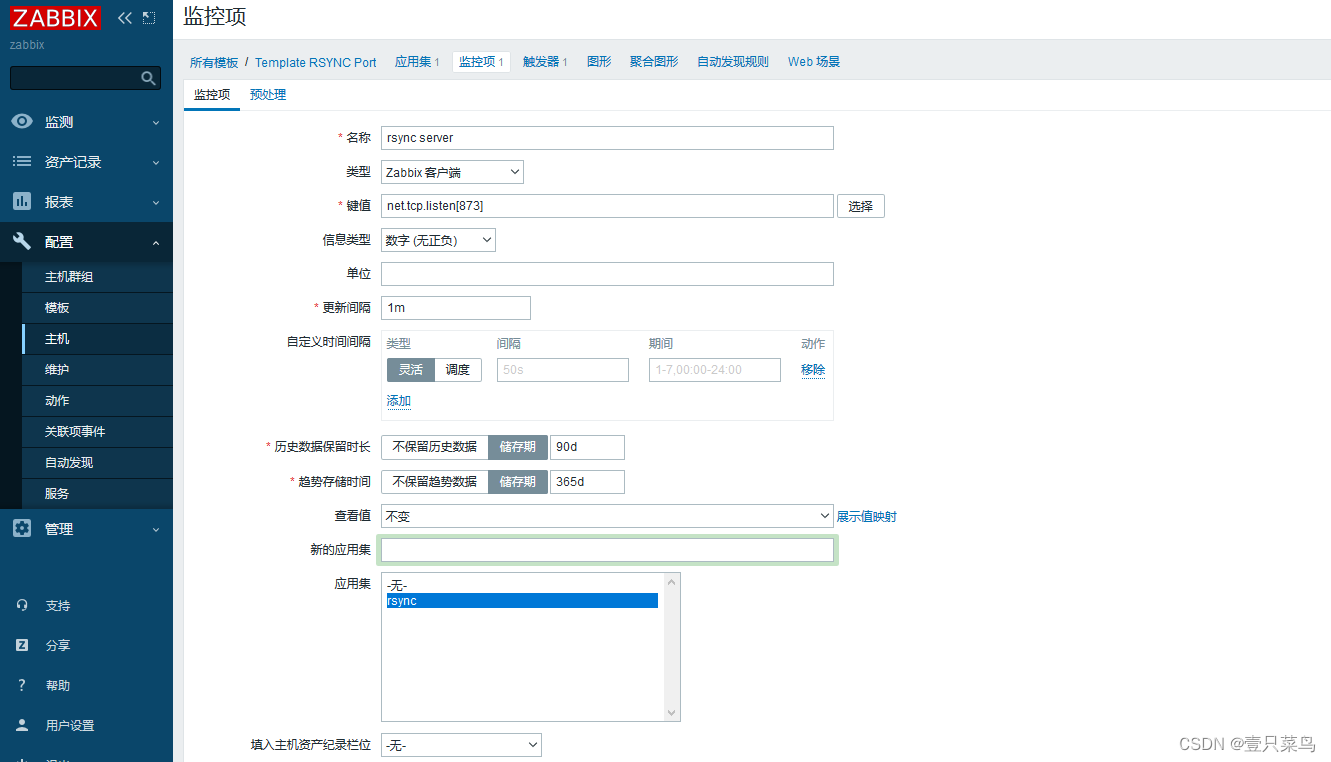1331x762 pixels.
Task: Open the 信息类型 dropdown
Action: click(438, 240)
